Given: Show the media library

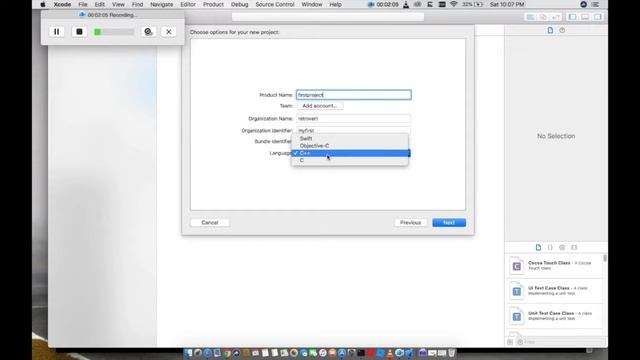Looking at the screenshot, I should (574, 247).
